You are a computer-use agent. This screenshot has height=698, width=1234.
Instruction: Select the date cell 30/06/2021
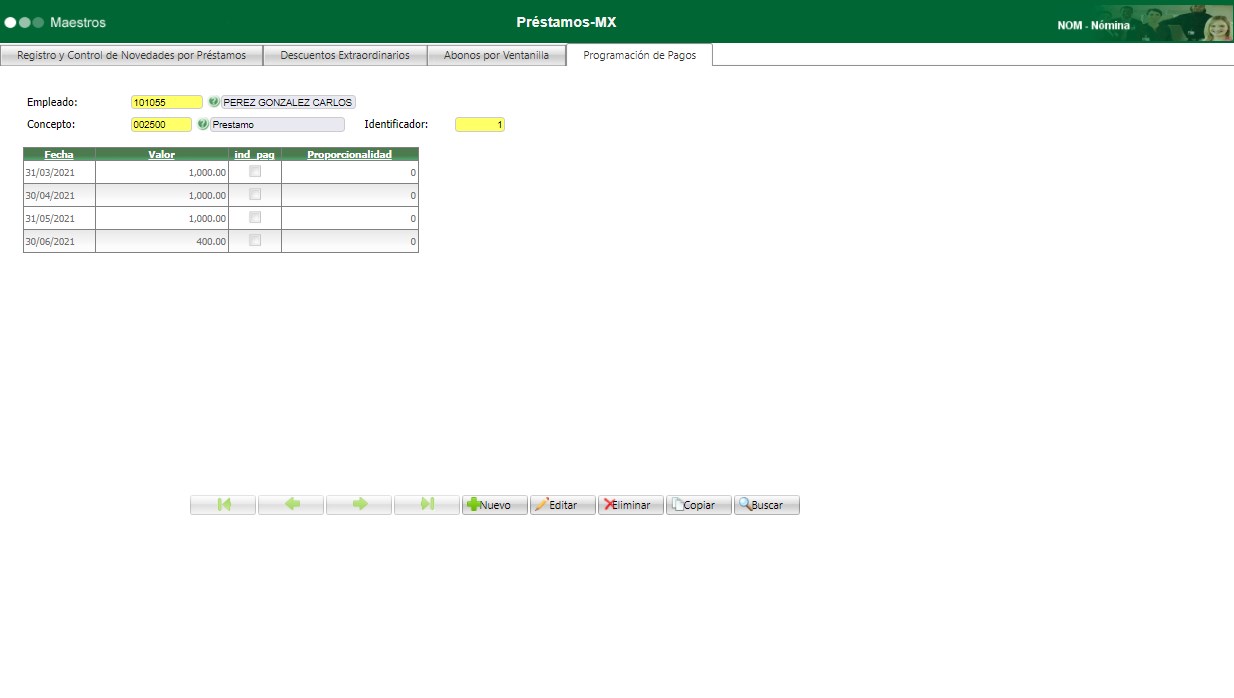click(59, 241)
